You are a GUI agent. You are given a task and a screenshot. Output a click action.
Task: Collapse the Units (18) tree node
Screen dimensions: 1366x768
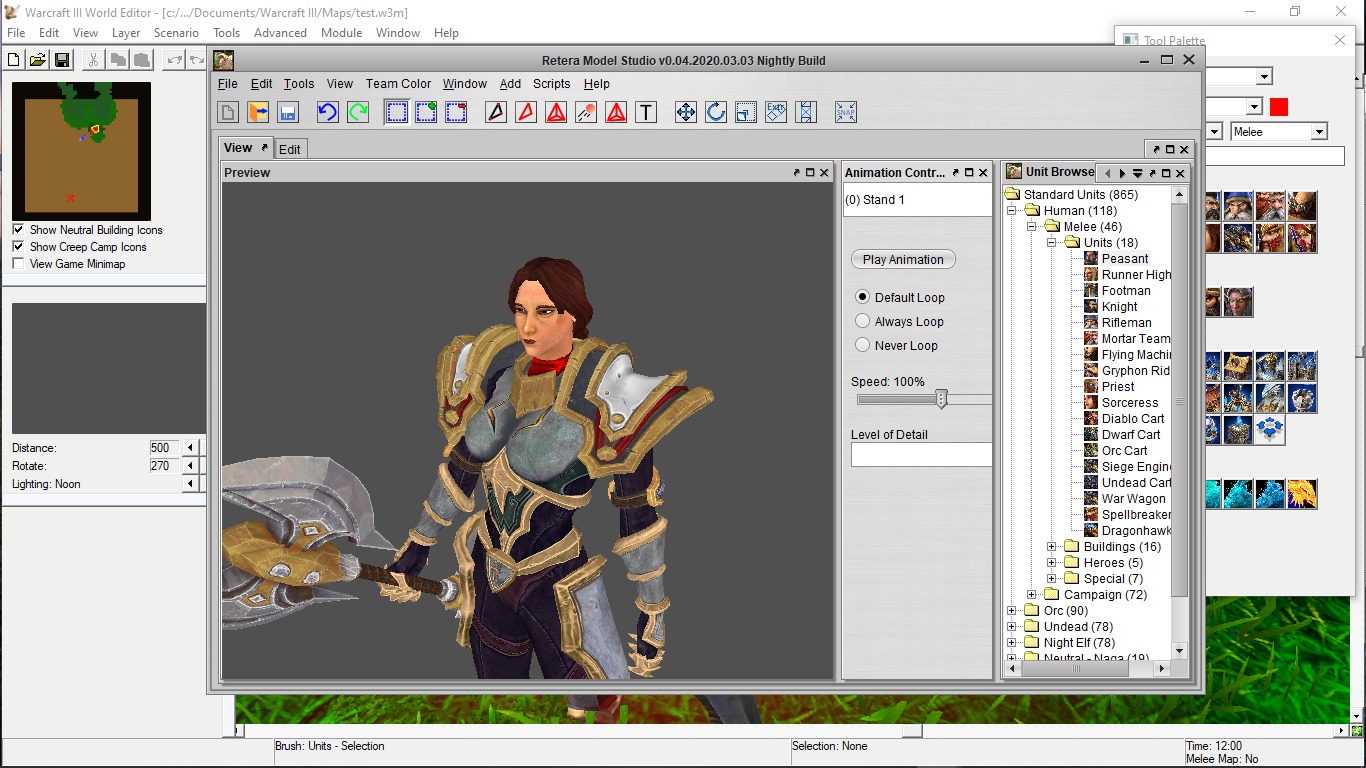coord(1052,243)
